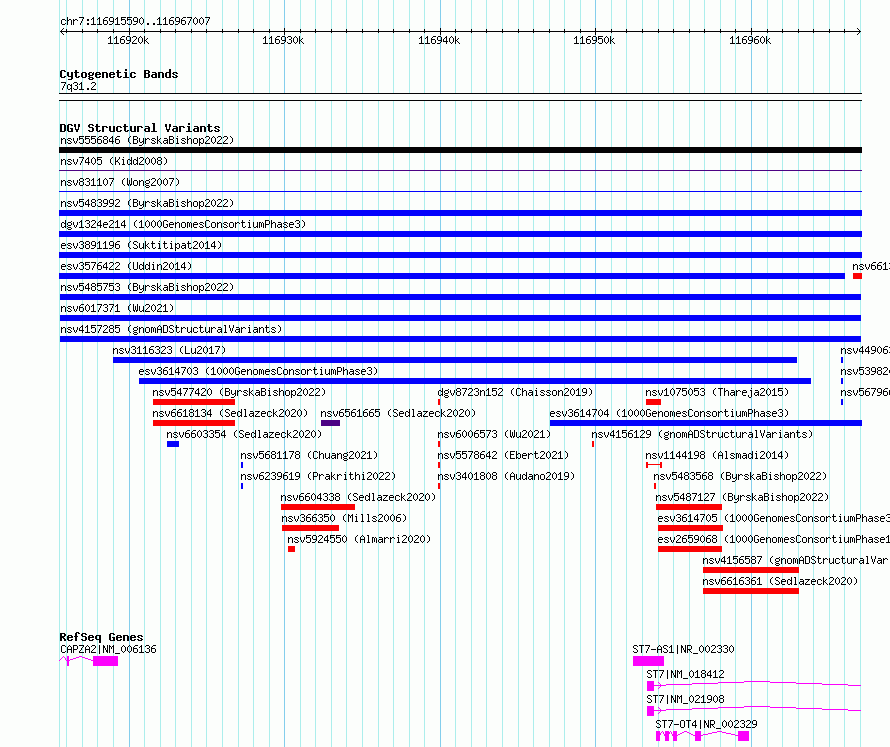The image size is (890, 747).
Task: Click red bar of nsv4156587 gnomAD variant
Action: [x=750, y=570]
